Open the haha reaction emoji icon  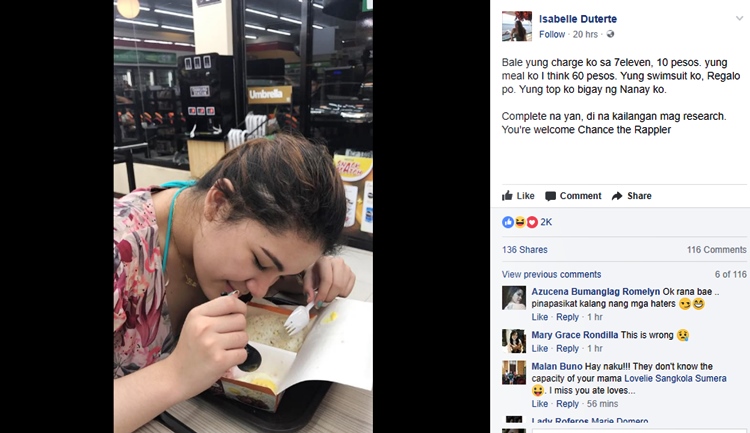(x=520, y=222)
